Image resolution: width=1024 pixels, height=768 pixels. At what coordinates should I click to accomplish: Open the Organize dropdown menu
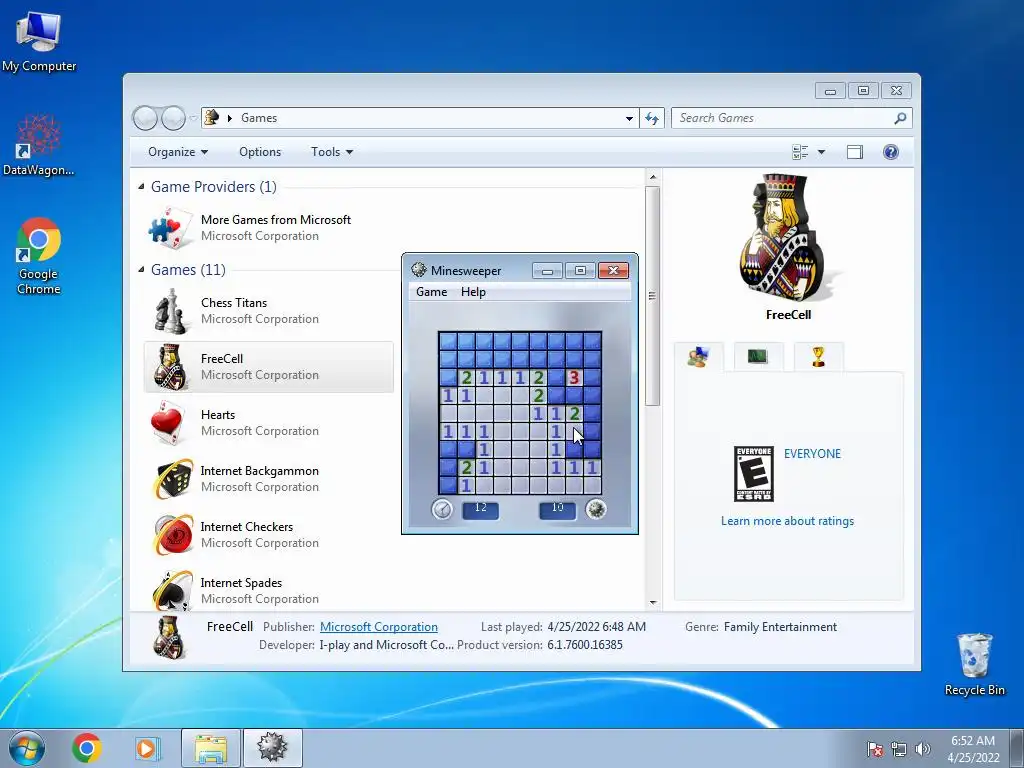[x=178, y=152]
